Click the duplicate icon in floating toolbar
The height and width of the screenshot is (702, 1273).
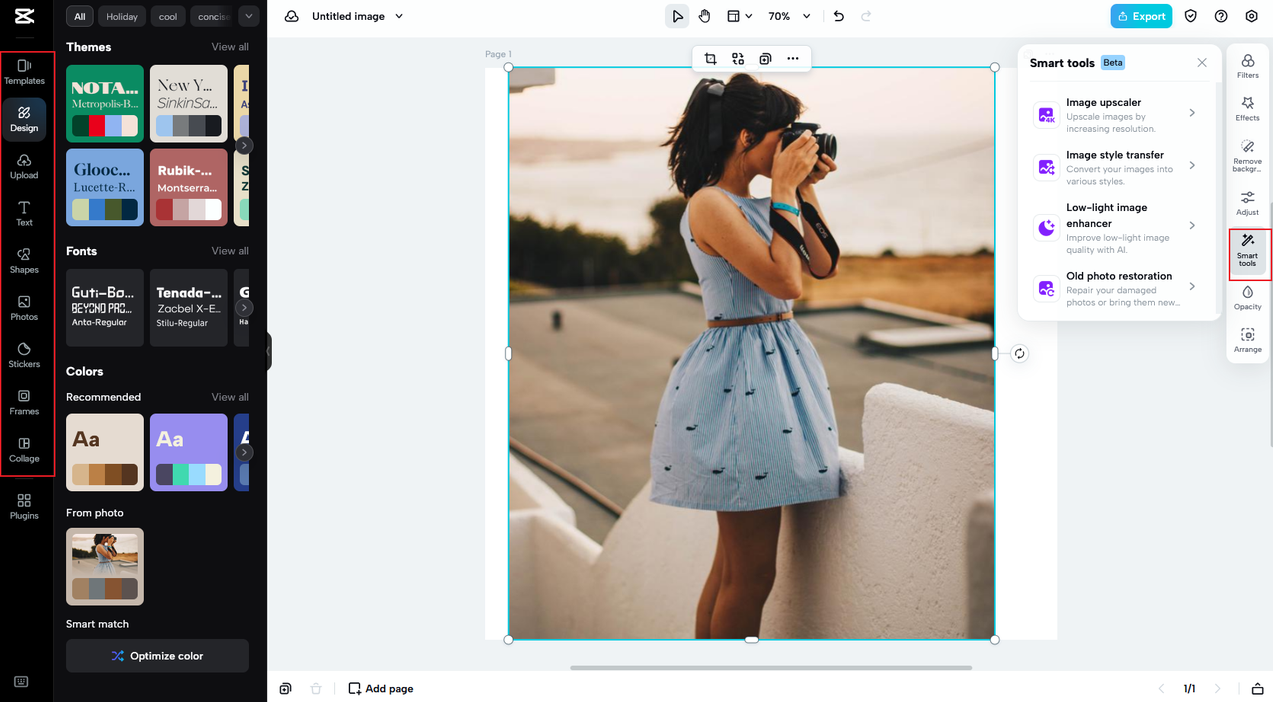point(765,59)
